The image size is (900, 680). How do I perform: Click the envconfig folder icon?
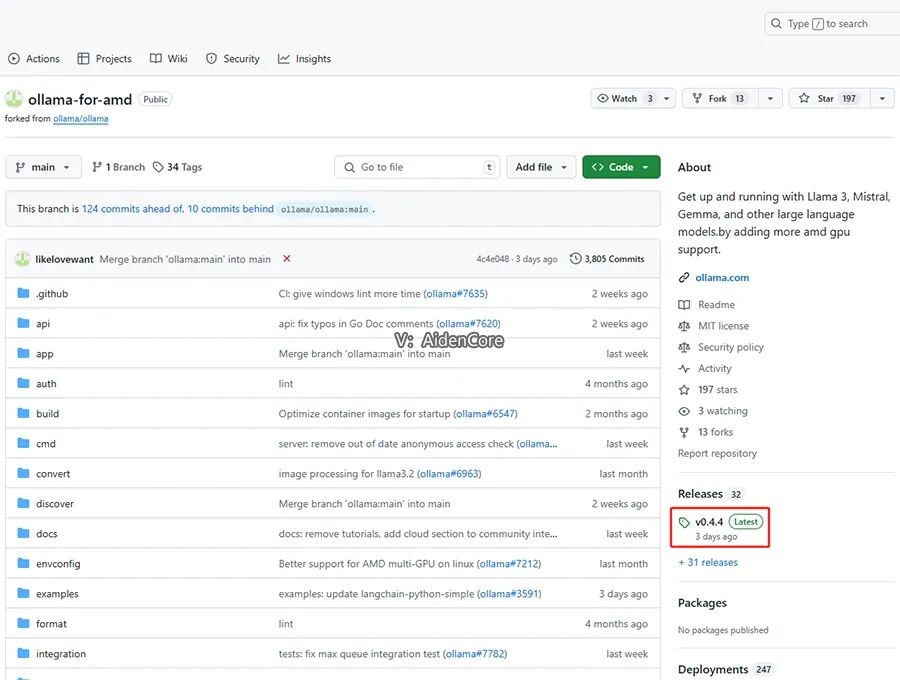point(23,563)
